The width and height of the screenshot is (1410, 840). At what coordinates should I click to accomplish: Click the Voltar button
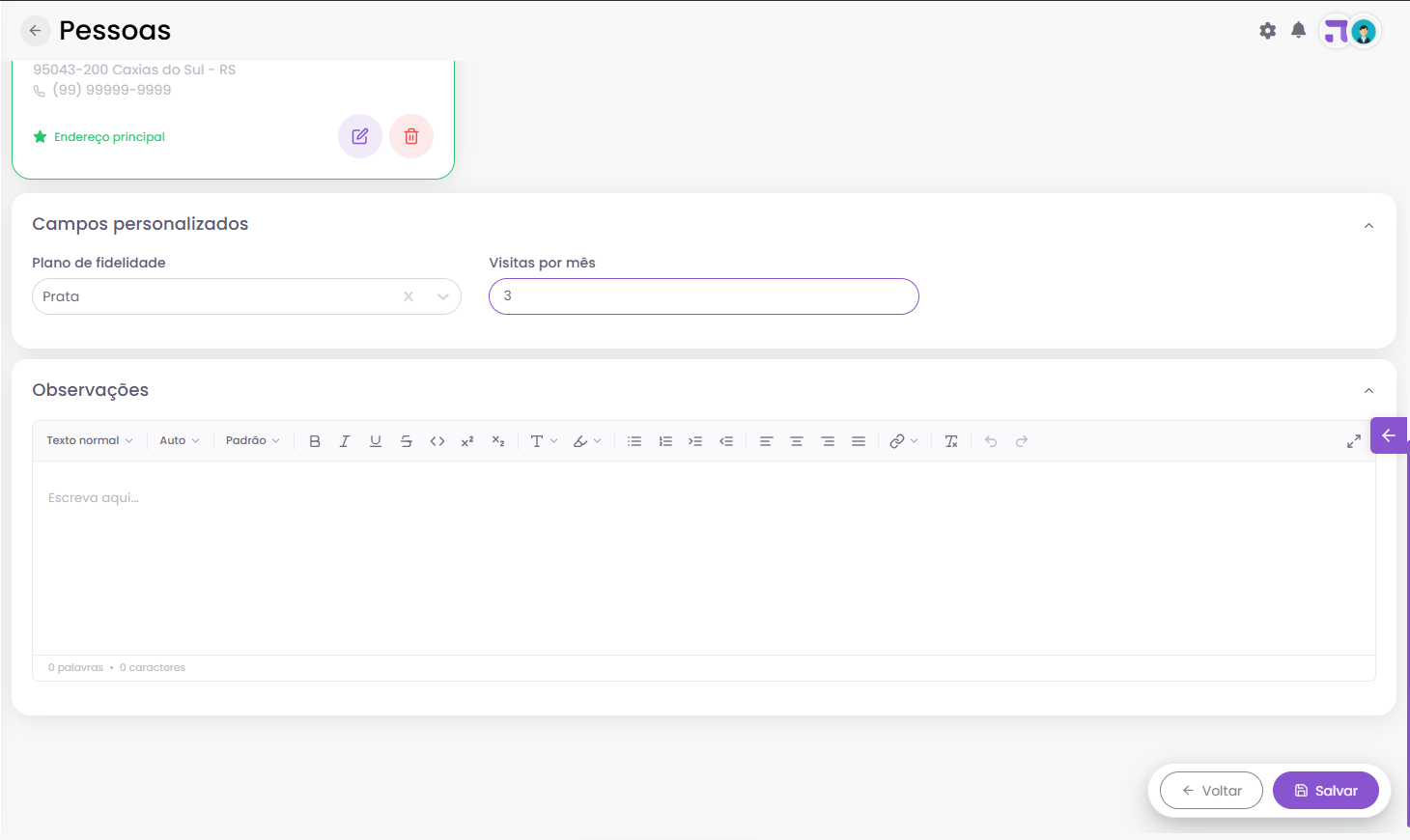click(1211, 791)
